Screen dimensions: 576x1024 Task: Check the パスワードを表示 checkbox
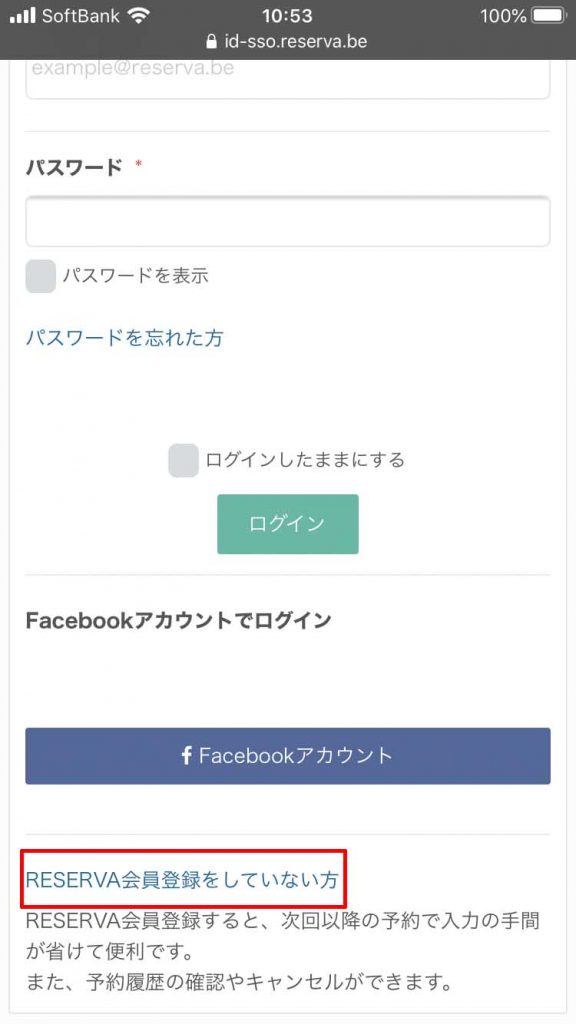[40, 276]
